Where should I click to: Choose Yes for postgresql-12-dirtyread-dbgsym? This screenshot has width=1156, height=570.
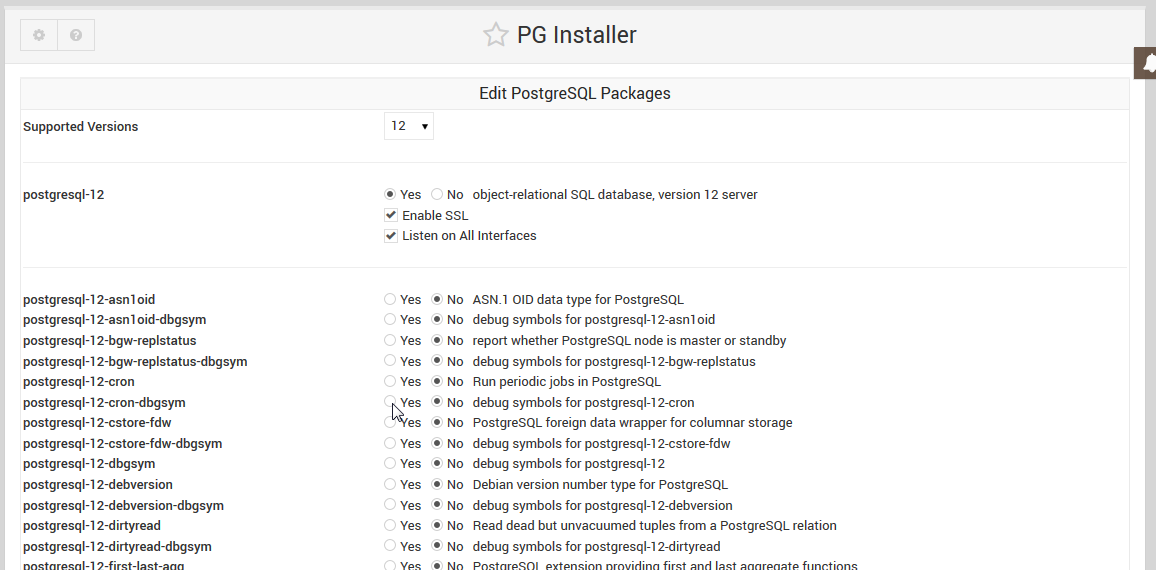coord(390,546)
